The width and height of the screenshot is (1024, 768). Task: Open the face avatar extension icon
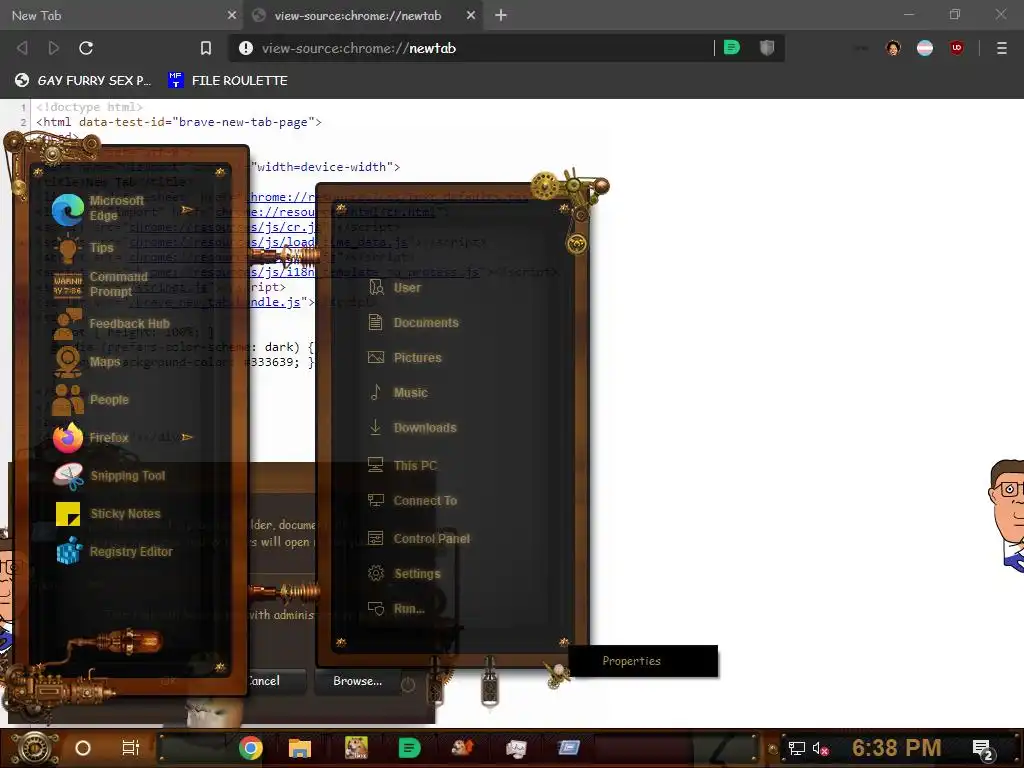893,48
